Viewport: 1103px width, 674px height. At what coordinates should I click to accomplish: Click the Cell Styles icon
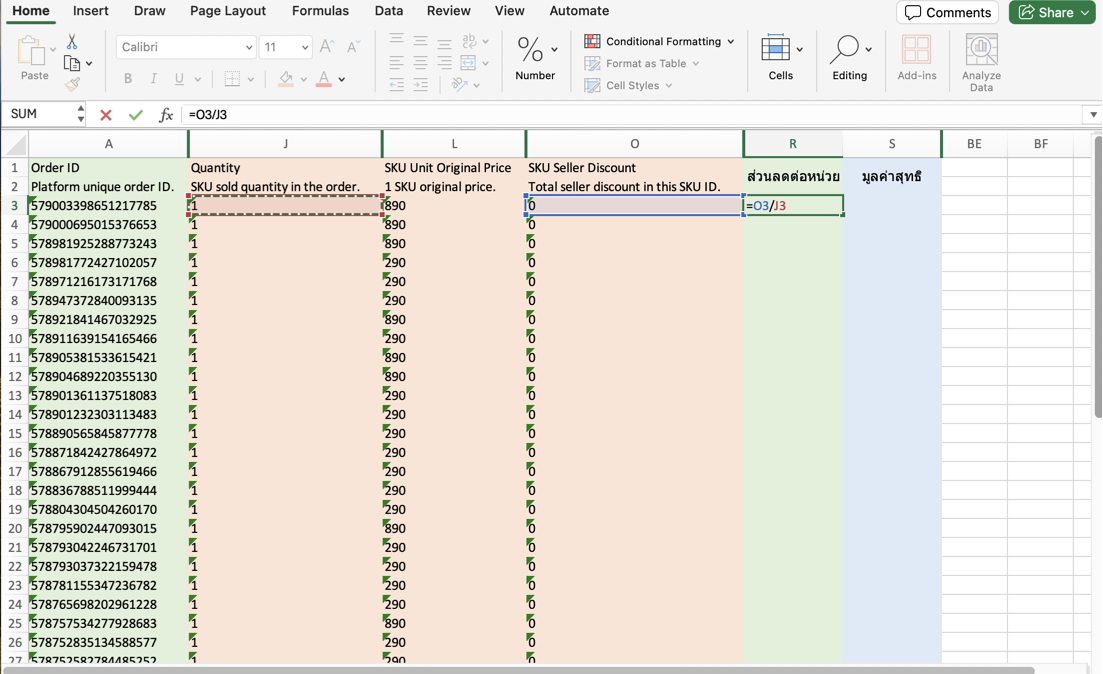coord(592,85)
